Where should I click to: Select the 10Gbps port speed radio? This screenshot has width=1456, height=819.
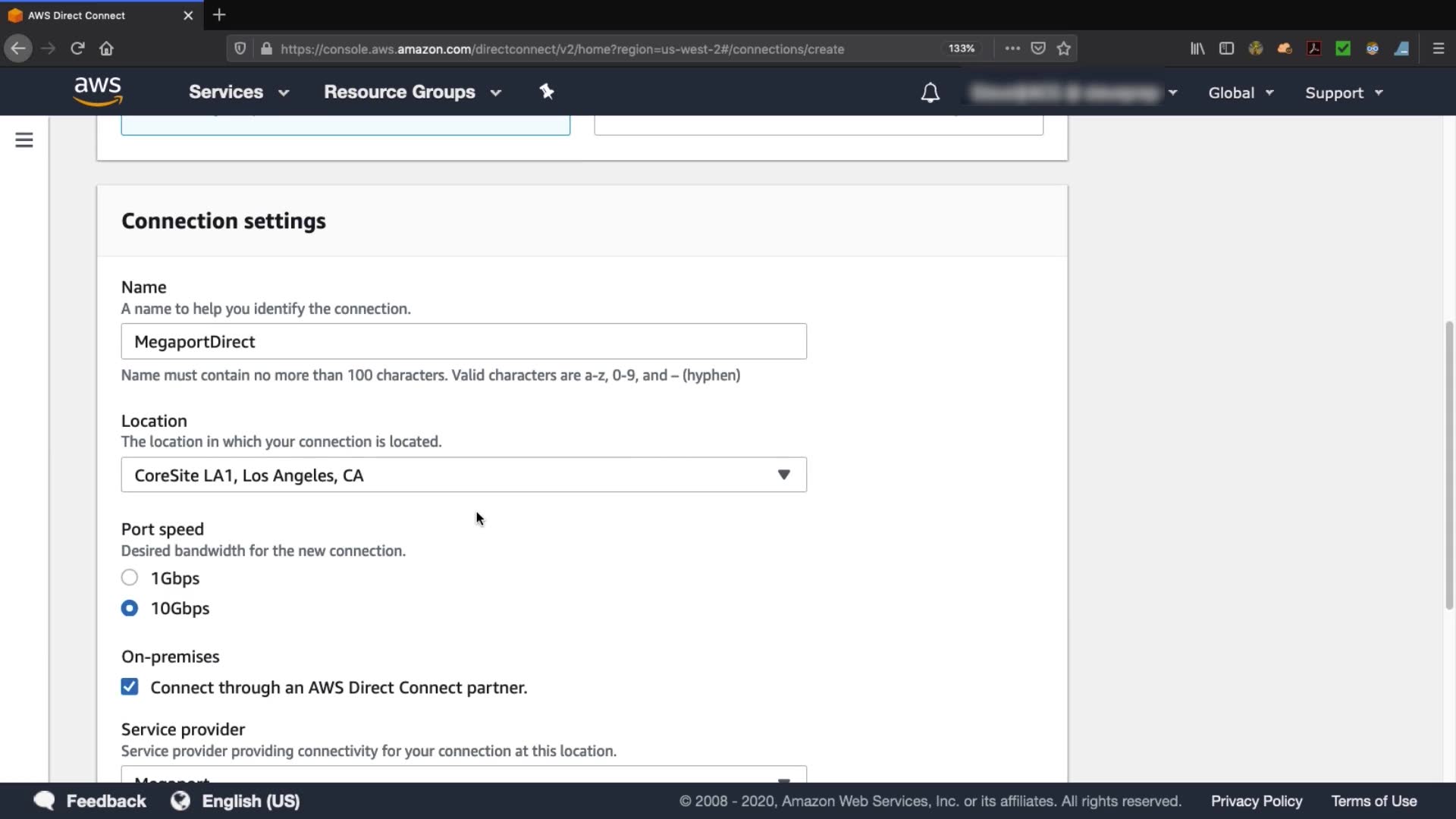click(x=130, y=608)
